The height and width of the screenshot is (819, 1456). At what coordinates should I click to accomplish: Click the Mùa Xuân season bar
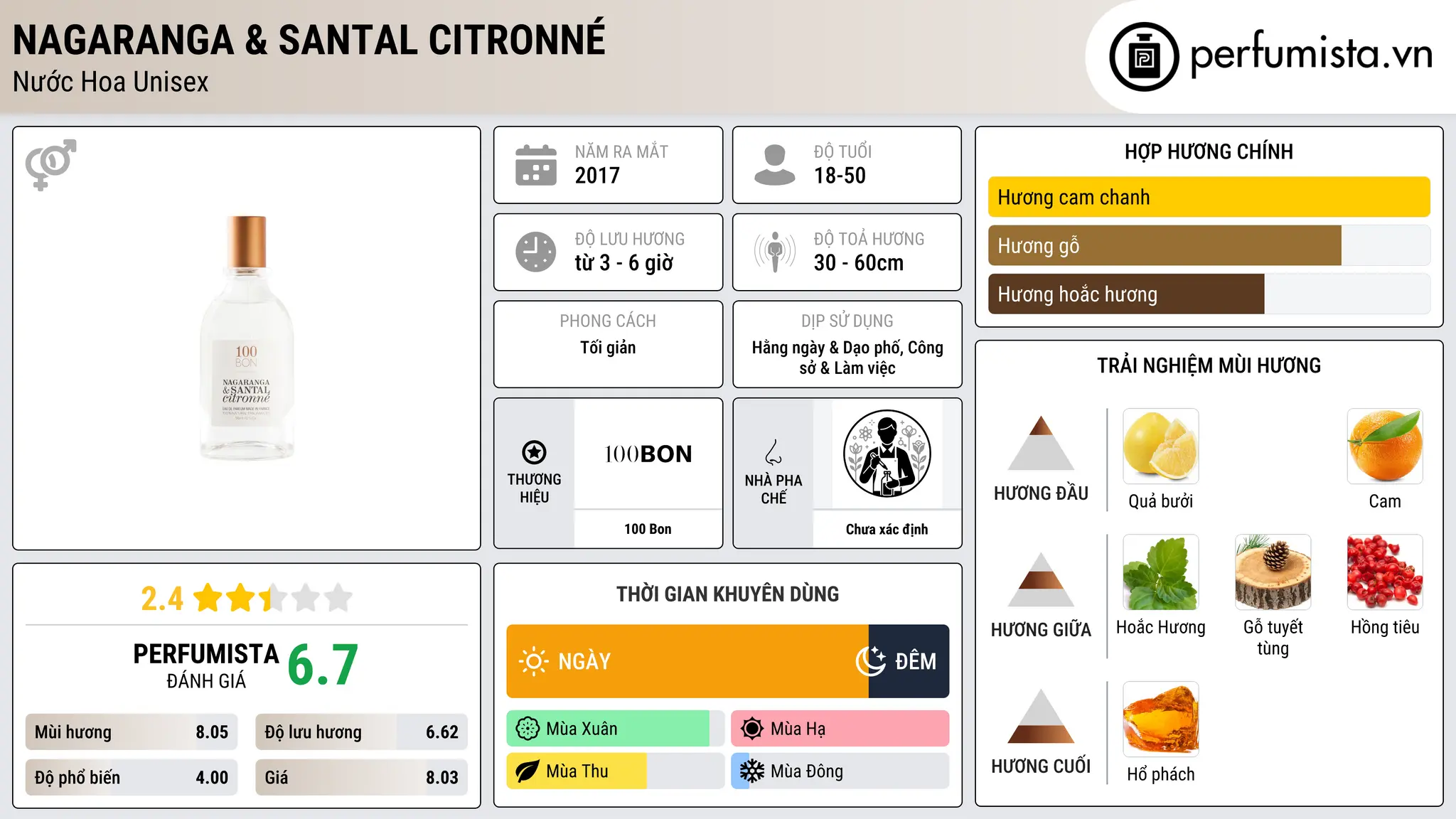615,729
